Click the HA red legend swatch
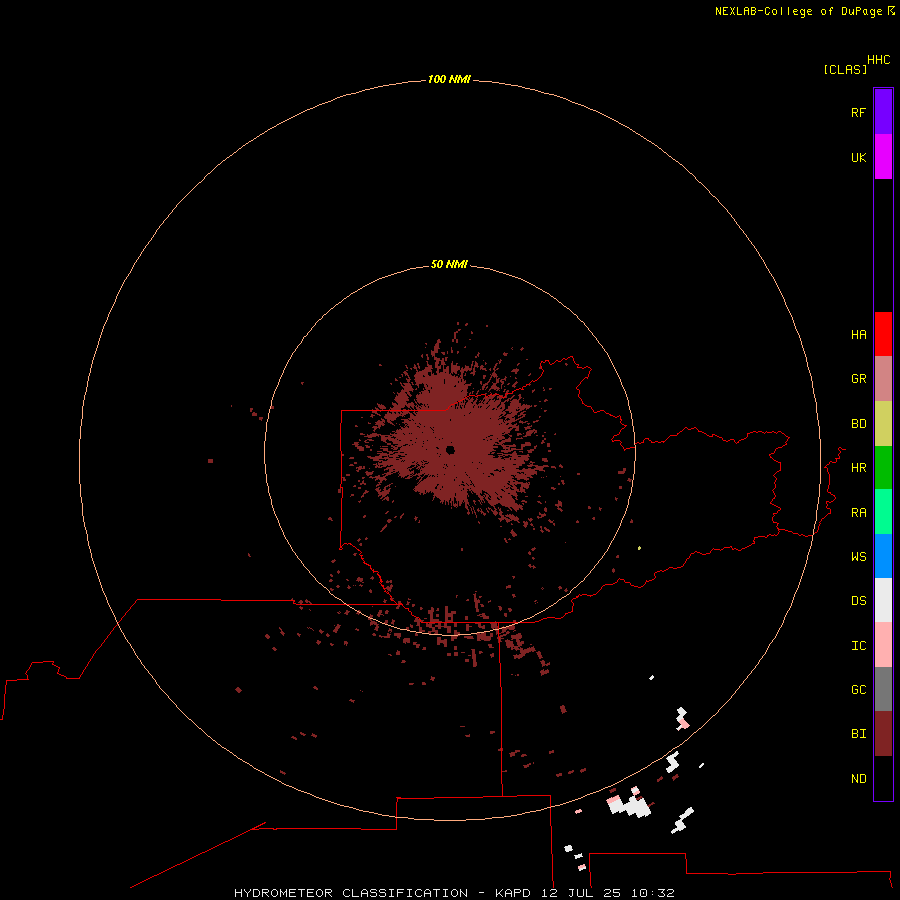Screen dimensions: 900x900 pos(883,334)
